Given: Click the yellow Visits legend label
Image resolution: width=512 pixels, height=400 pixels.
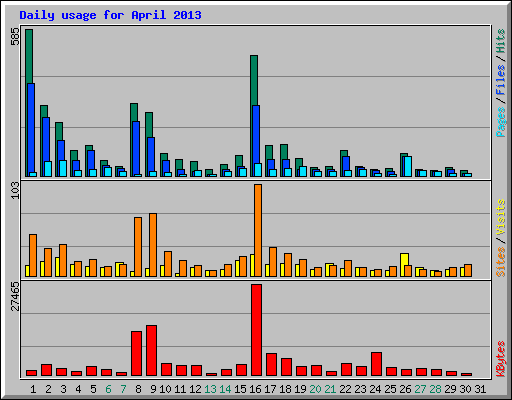Looking at the screenshot, I should tap(500, 217).
